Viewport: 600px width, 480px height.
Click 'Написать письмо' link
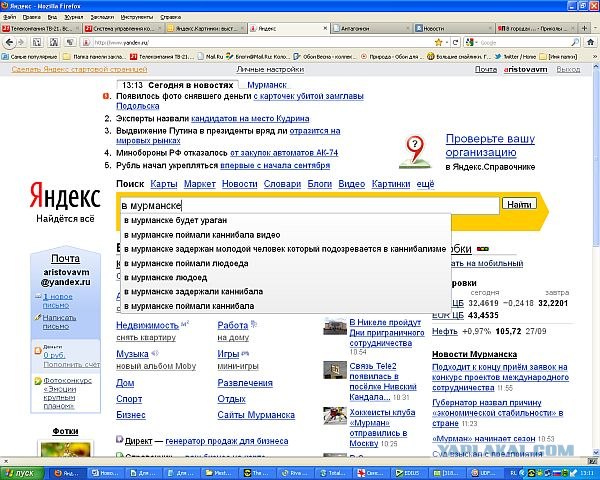tap(59, 322)
